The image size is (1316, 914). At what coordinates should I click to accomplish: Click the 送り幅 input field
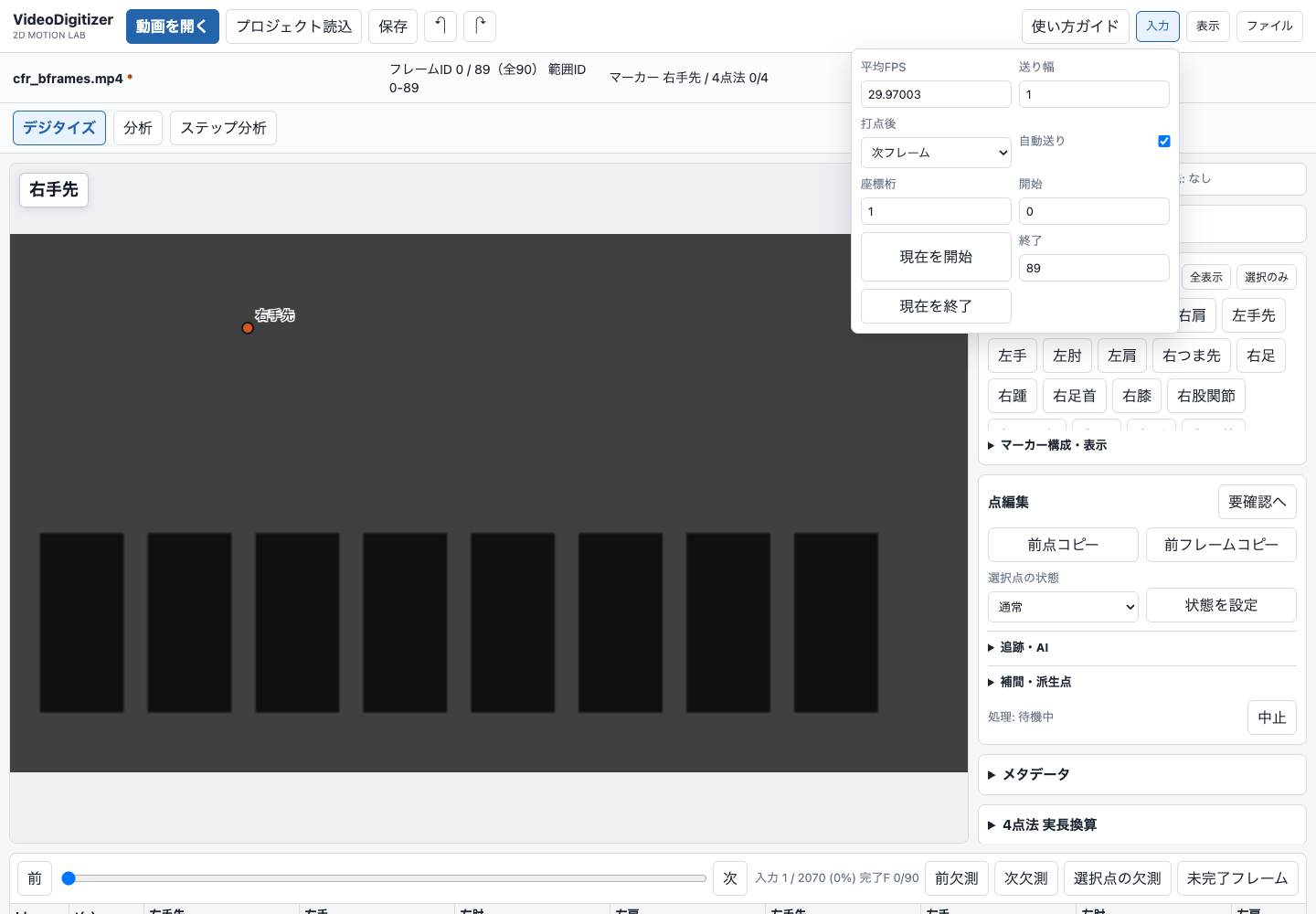point(1094,94)
